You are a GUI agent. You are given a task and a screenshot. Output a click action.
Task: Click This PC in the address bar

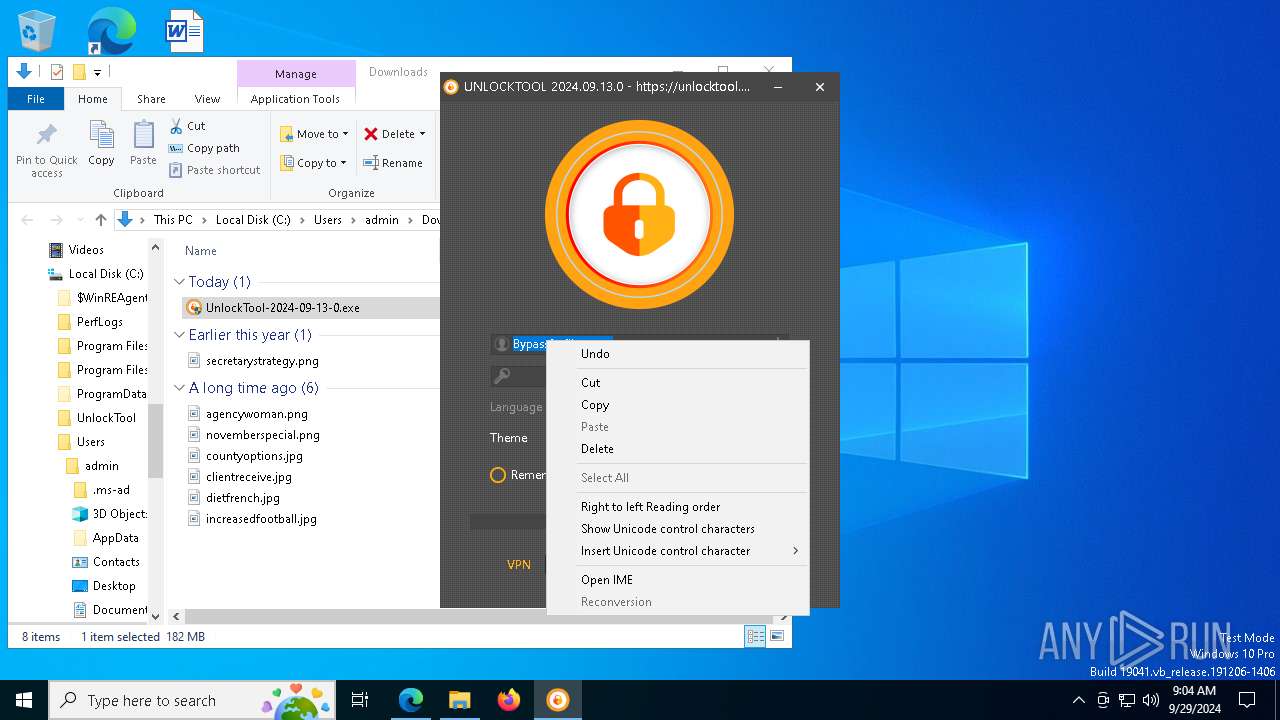tap(173, 220)
